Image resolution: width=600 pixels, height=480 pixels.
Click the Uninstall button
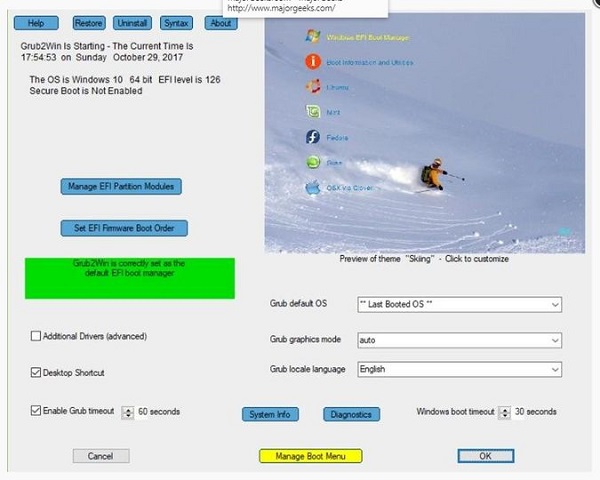click(132, 23)
